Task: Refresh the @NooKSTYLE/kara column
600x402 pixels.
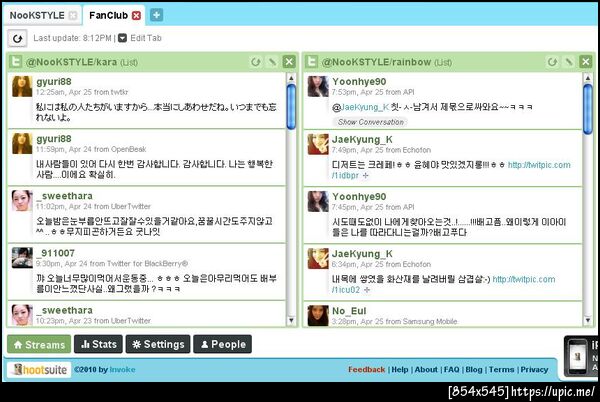Action: tap(256, 62)
